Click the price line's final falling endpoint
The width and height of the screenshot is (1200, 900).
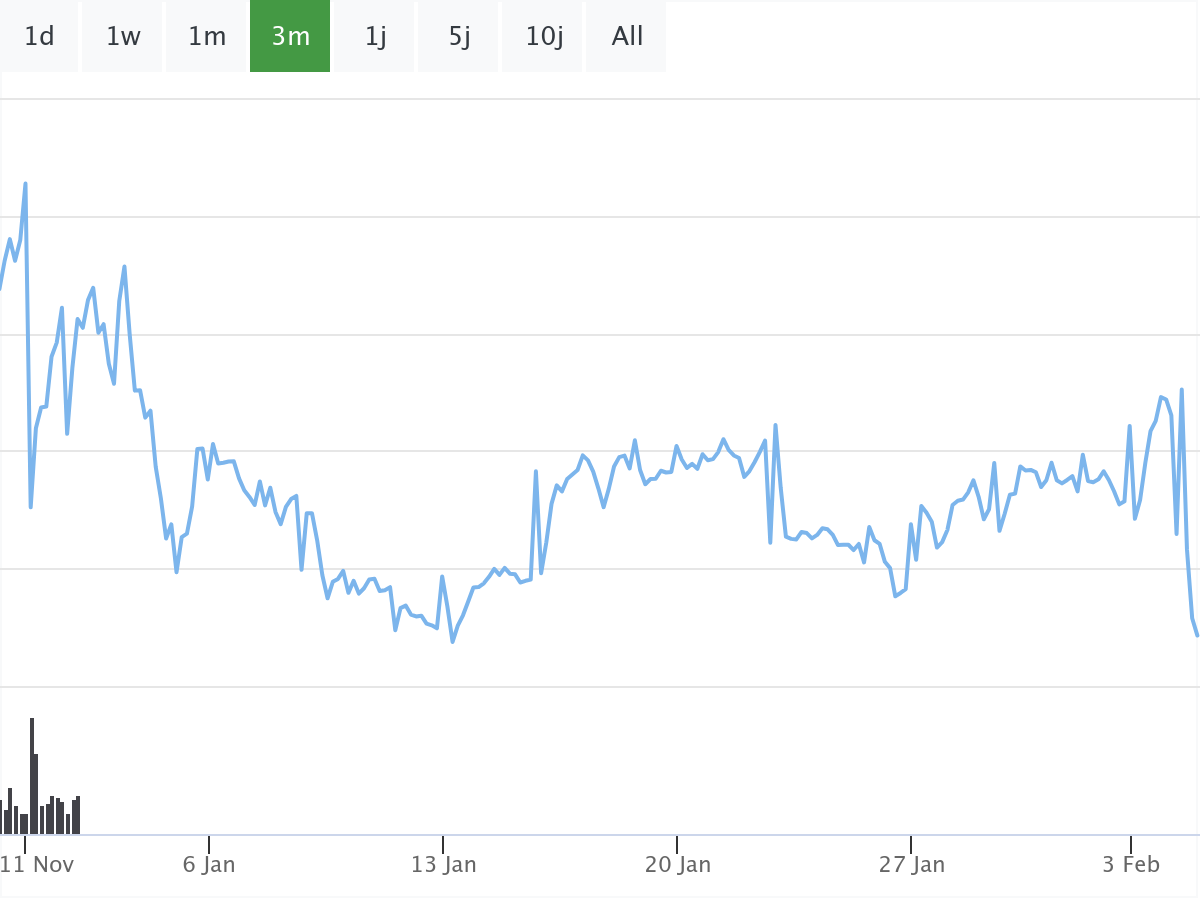coord(1196,634)
